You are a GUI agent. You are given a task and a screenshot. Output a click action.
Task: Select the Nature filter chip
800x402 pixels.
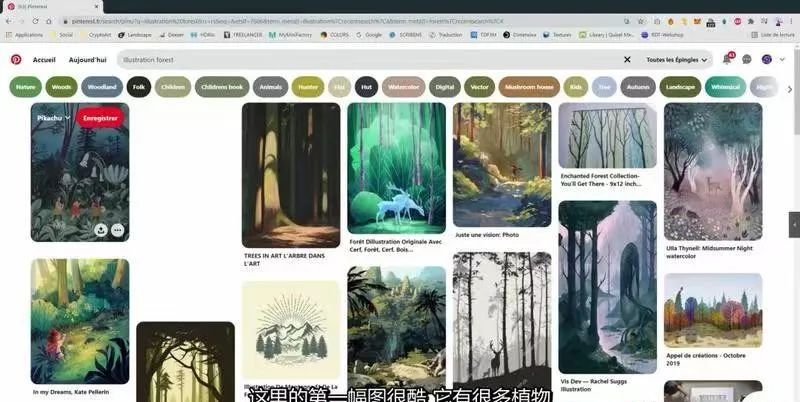26,87
